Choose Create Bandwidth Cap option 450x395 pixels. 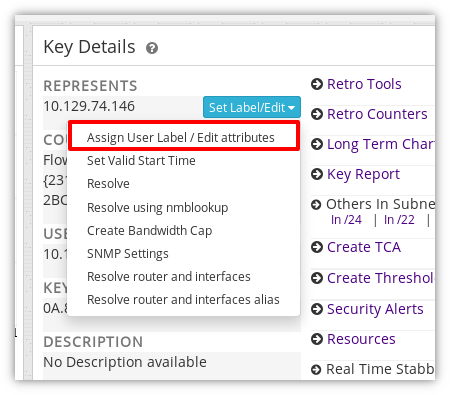point(149,231)
